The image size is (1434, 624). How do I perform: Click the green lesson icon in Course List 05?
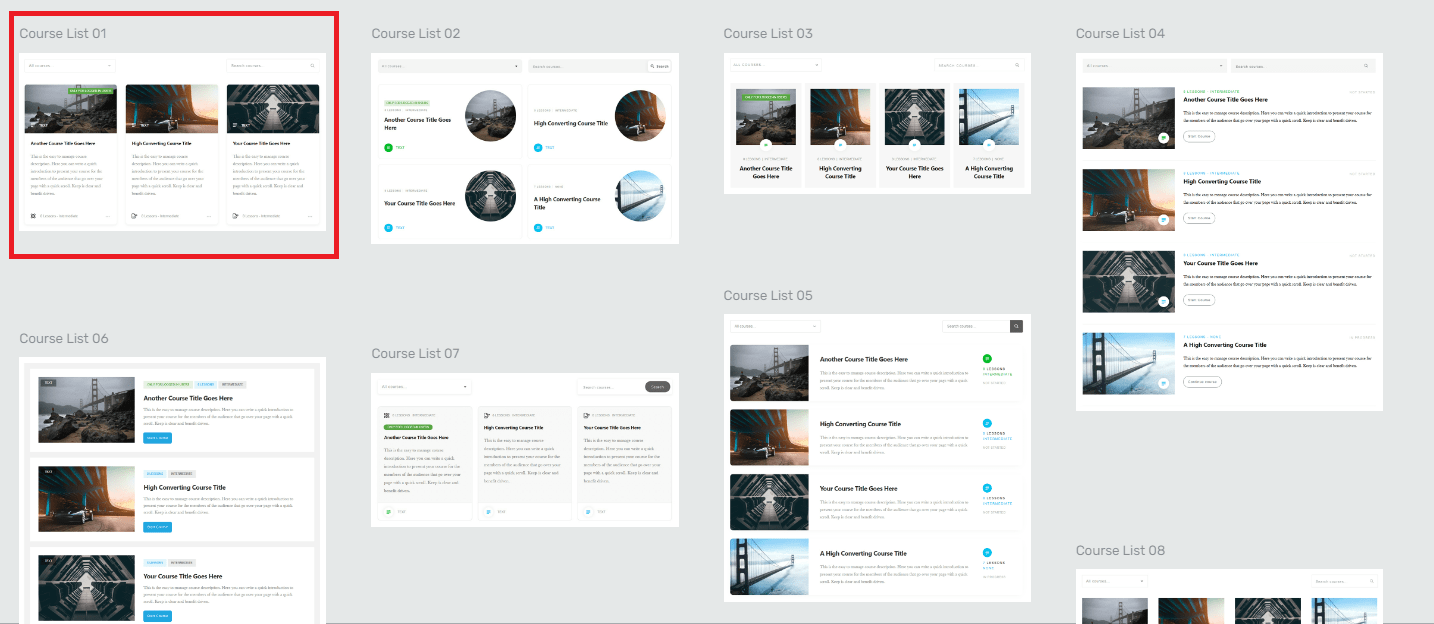coord(987,358)
